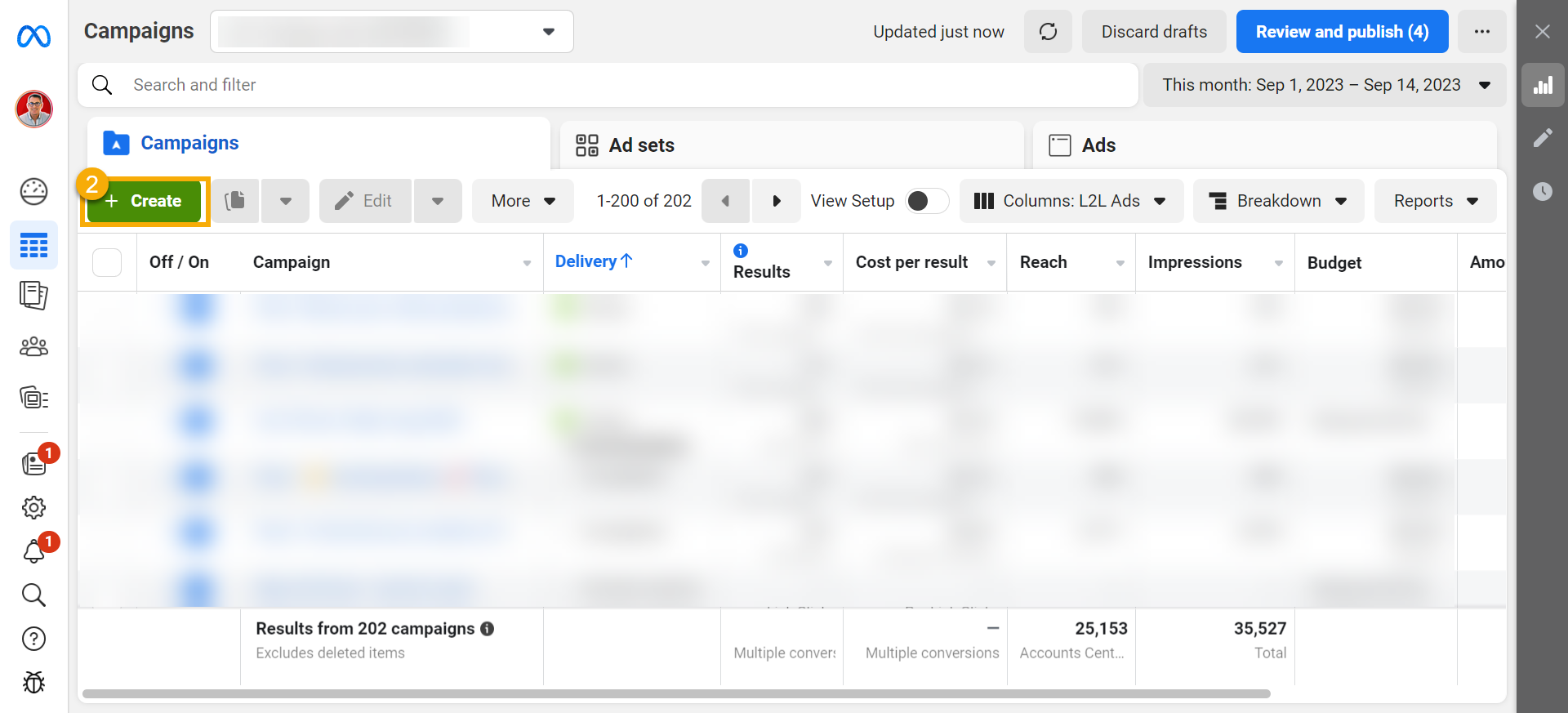Open the notifications bell icon
The width and height of the screenshot is (1568, 713).
(x=33, y=552)
